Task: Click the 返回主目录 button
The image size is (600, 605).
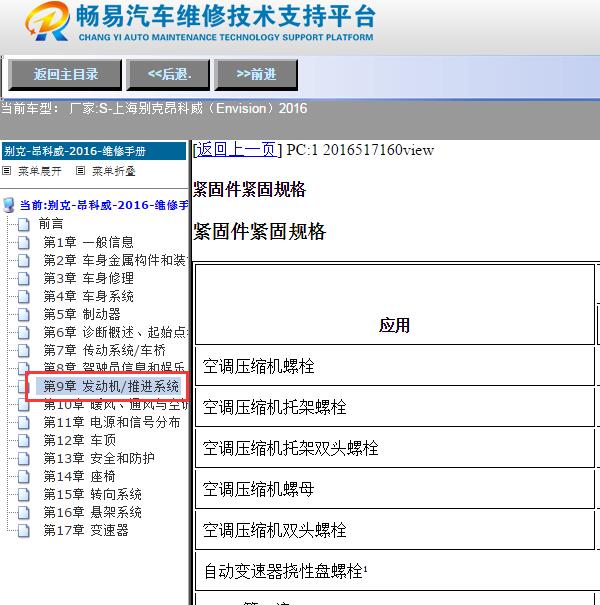Action: (x=65, y=74)
